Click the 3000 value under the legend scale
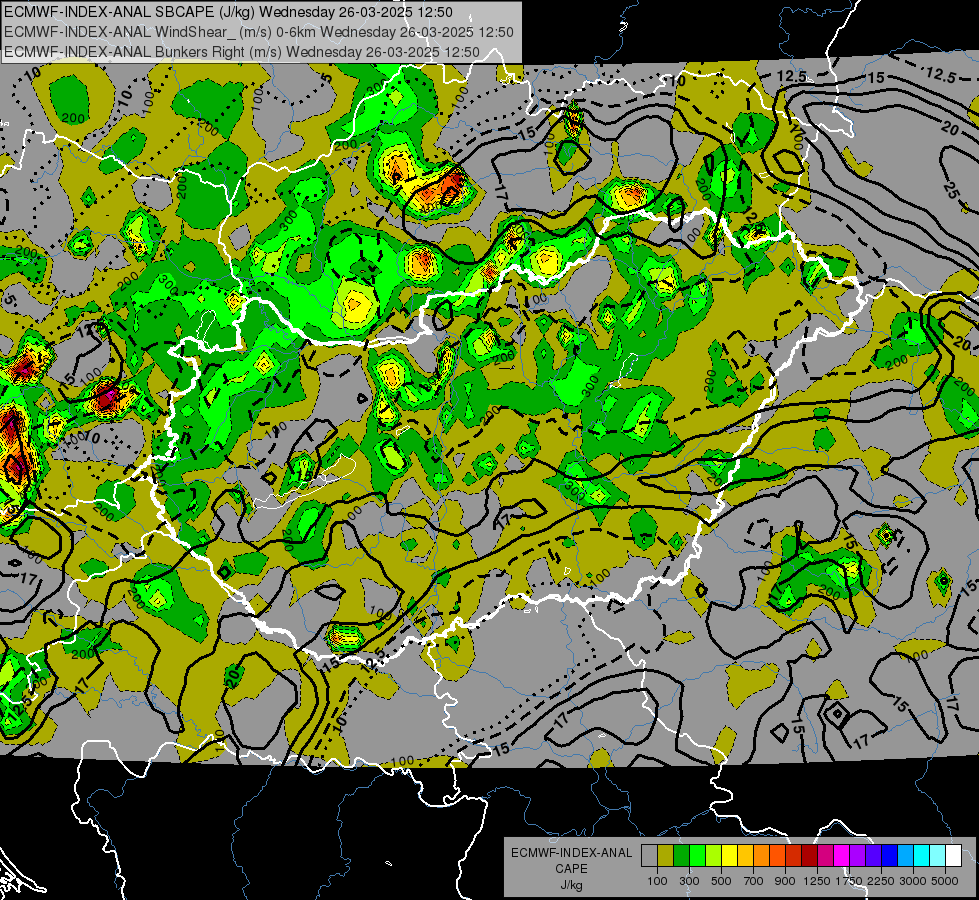 913,881
